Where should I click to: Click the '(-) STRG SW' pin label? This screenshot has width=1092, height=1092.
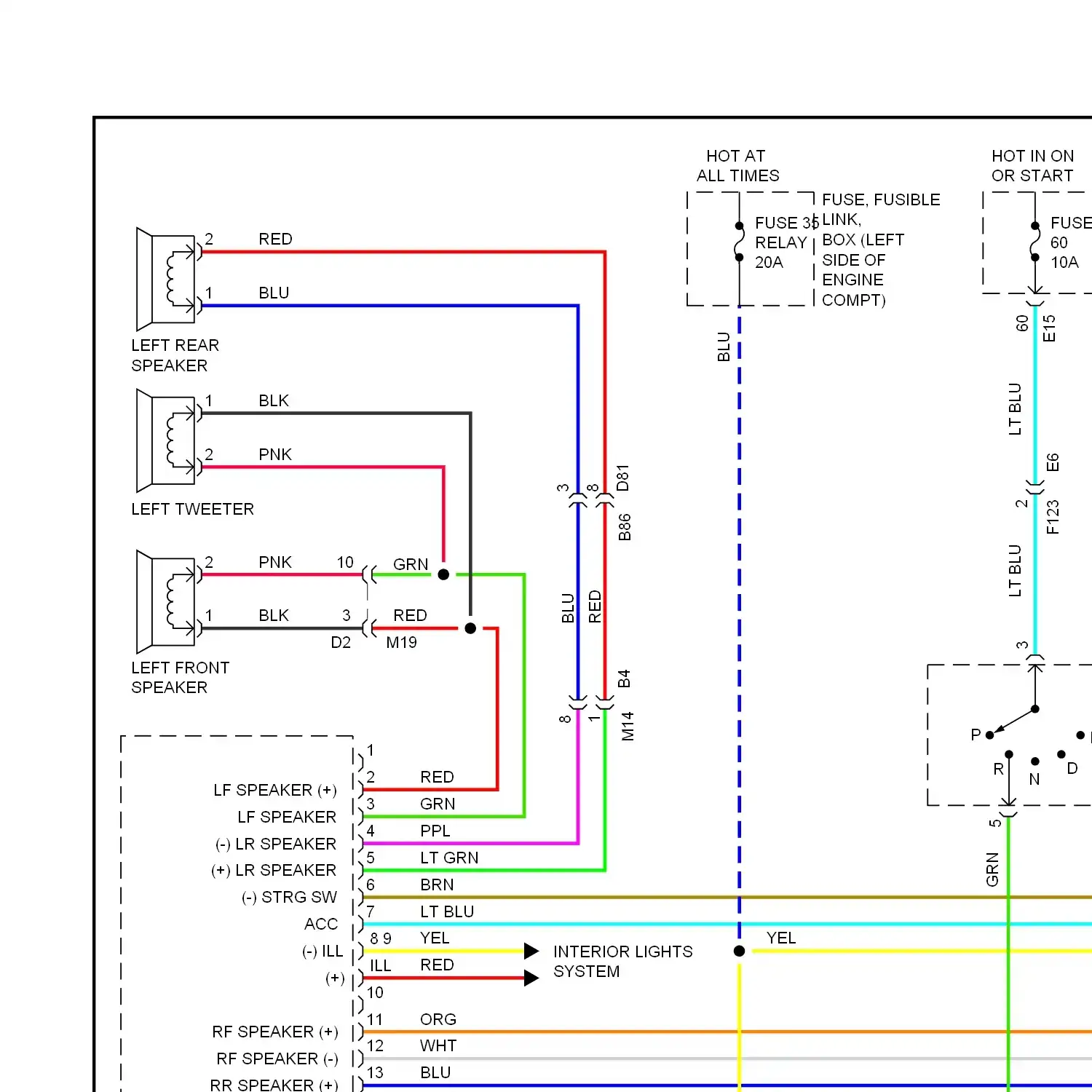(289, 897)
